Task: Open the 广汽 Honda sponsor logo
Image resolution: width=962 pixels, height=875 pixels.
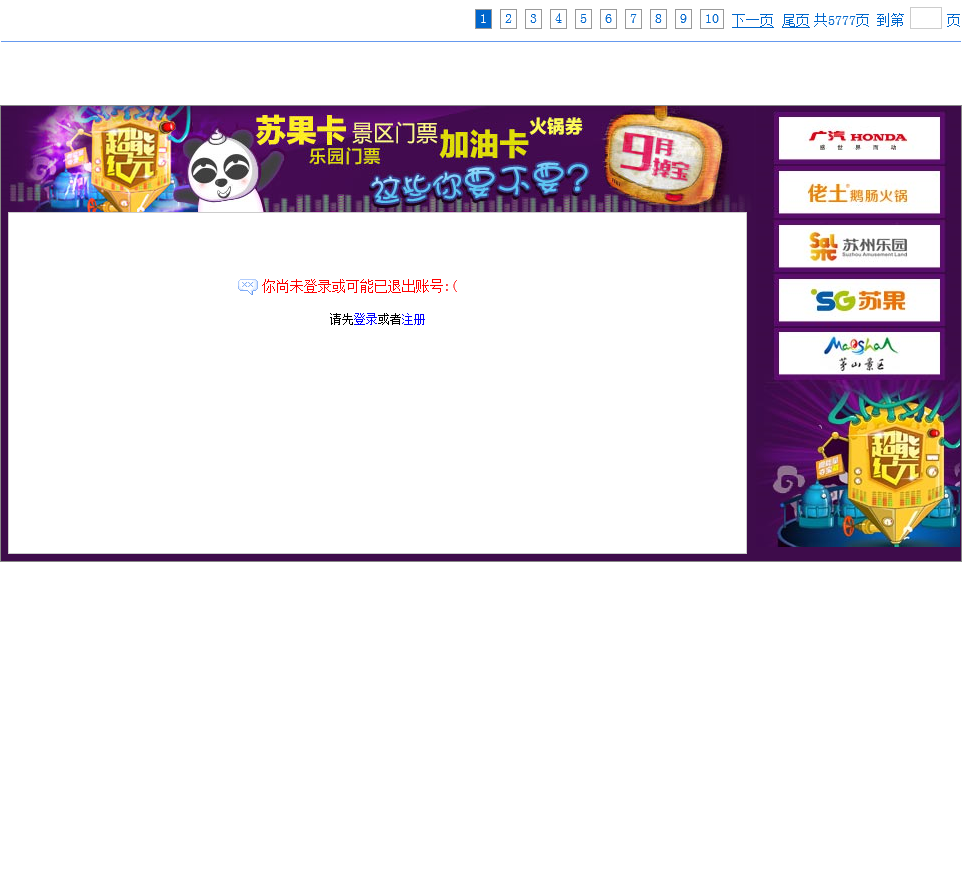Action: click(859, 139)
